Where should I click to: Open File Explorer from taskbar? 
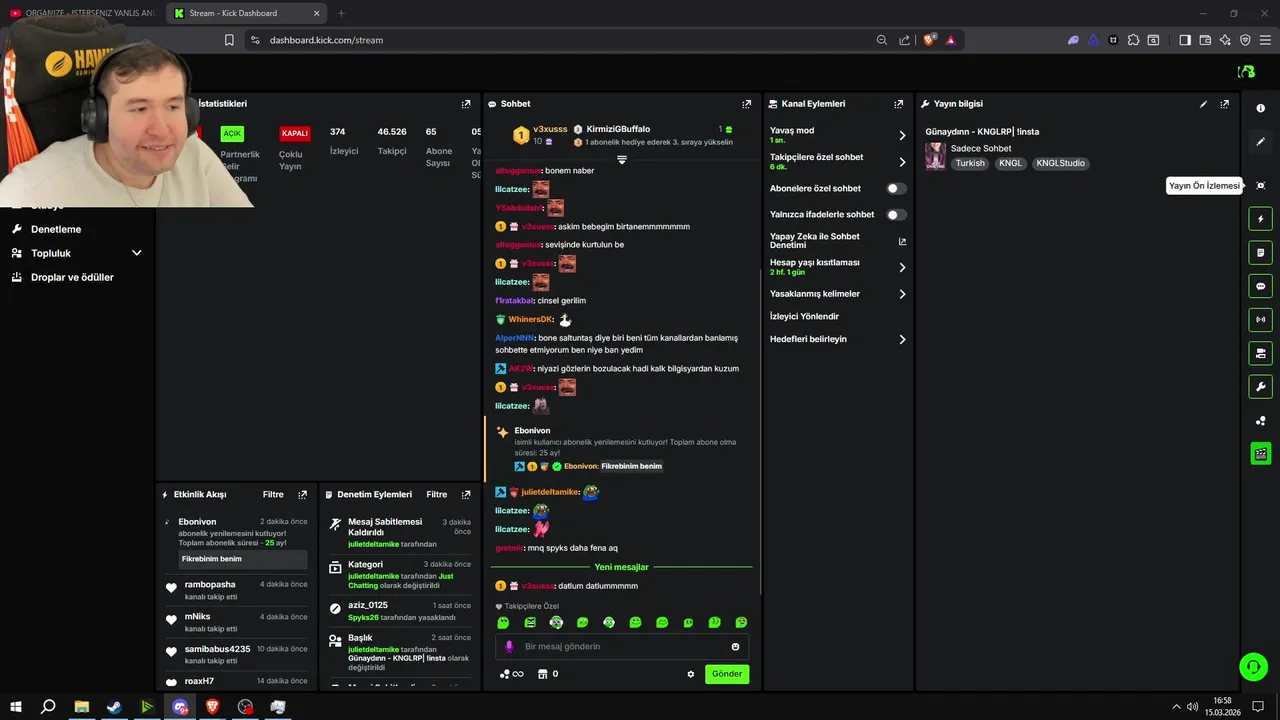coord(81,707)
